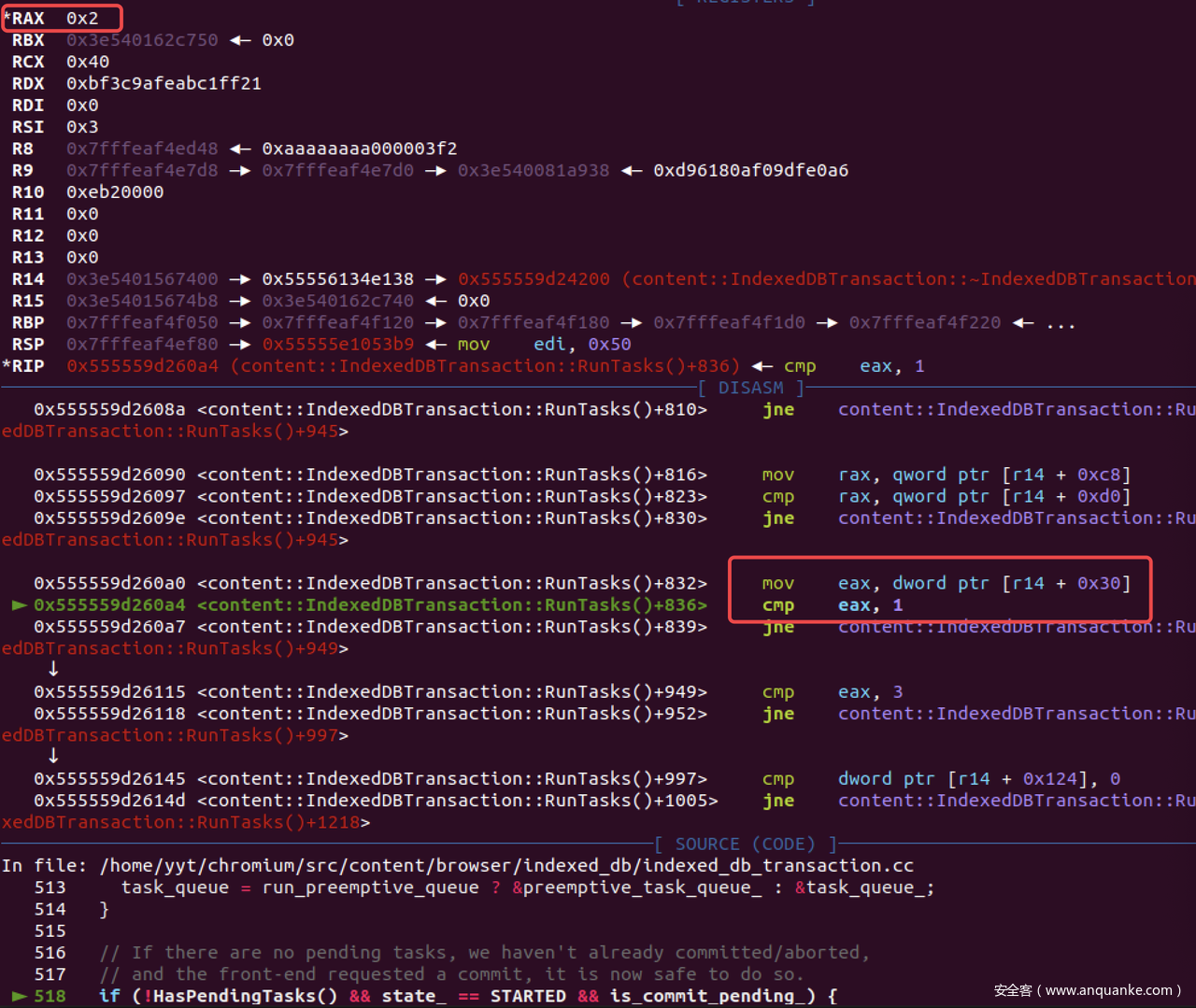Click the down arrow above address 0x555559d26115
Viewport: 1196px width, 1008px height.
click(x=53, y=669)
